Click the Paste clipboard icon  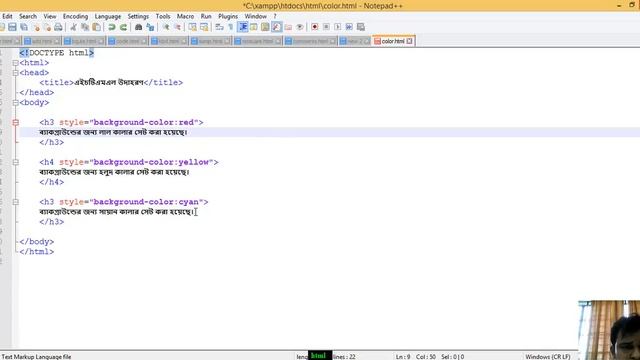97,27
